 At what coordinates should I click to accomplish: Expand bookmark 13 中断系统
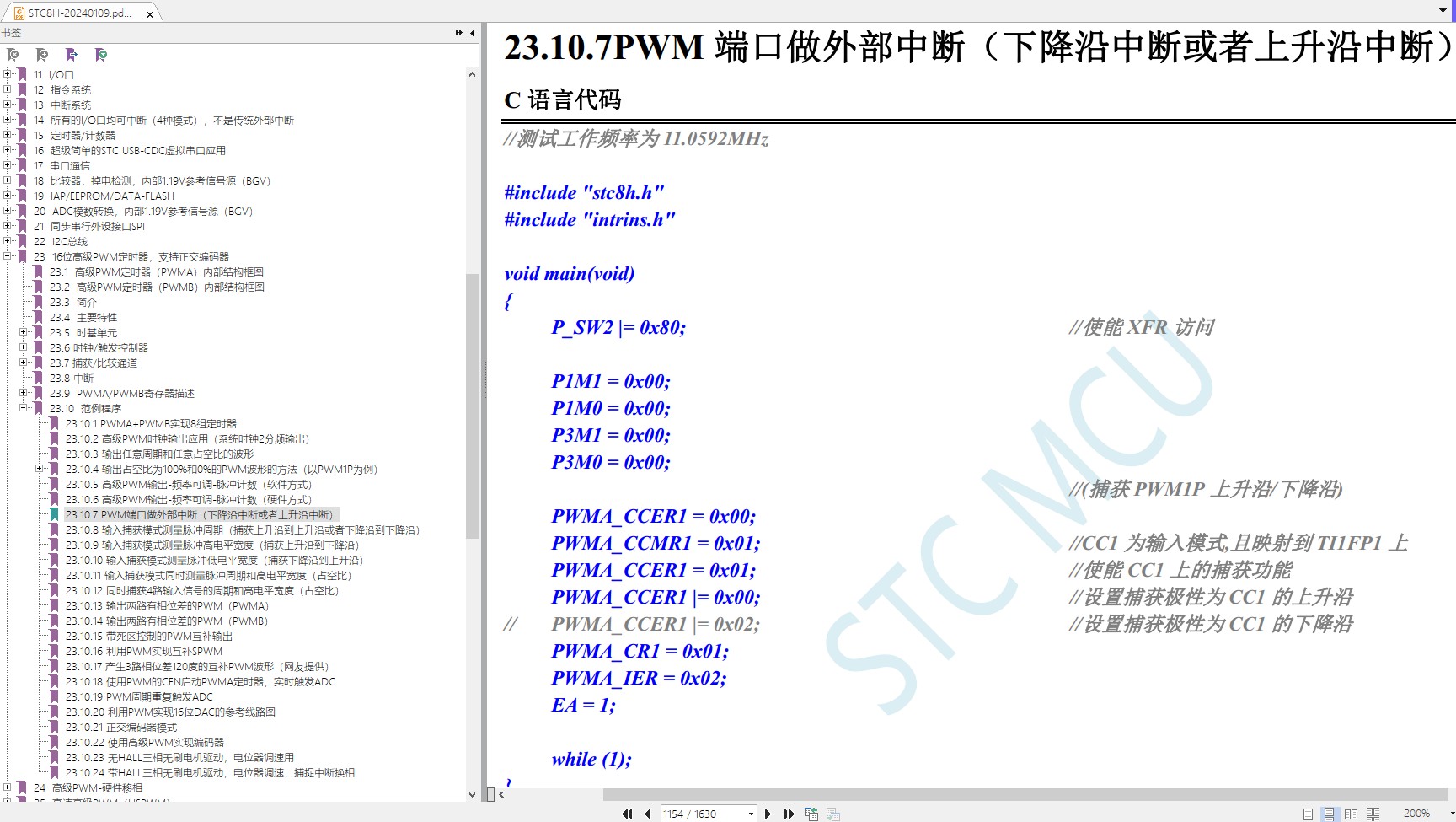8,105
